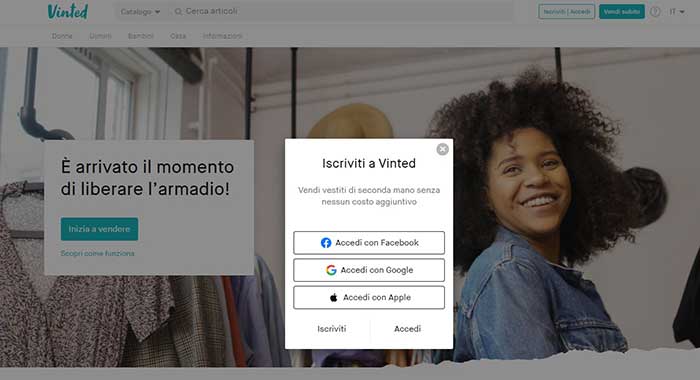Open the Informazioni menu item
This screenshot has height=380, width=700.
click(222, 36)
